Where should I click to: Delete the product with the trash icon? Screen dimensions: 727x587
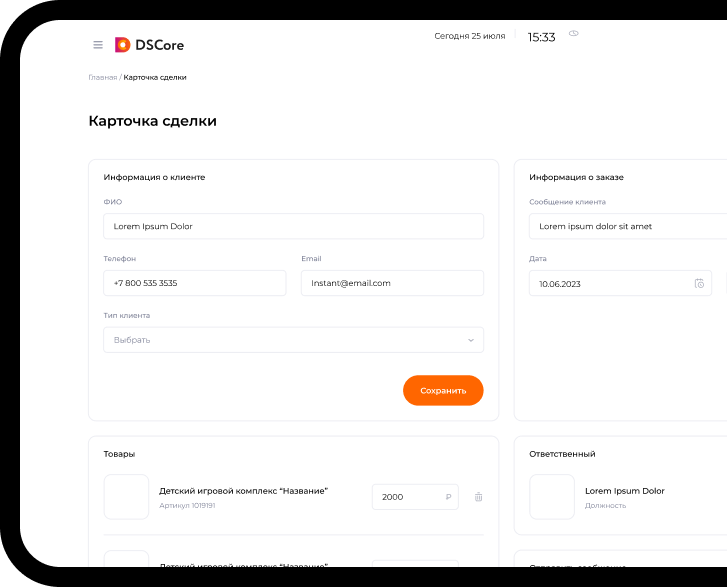[x=478, y=497]
